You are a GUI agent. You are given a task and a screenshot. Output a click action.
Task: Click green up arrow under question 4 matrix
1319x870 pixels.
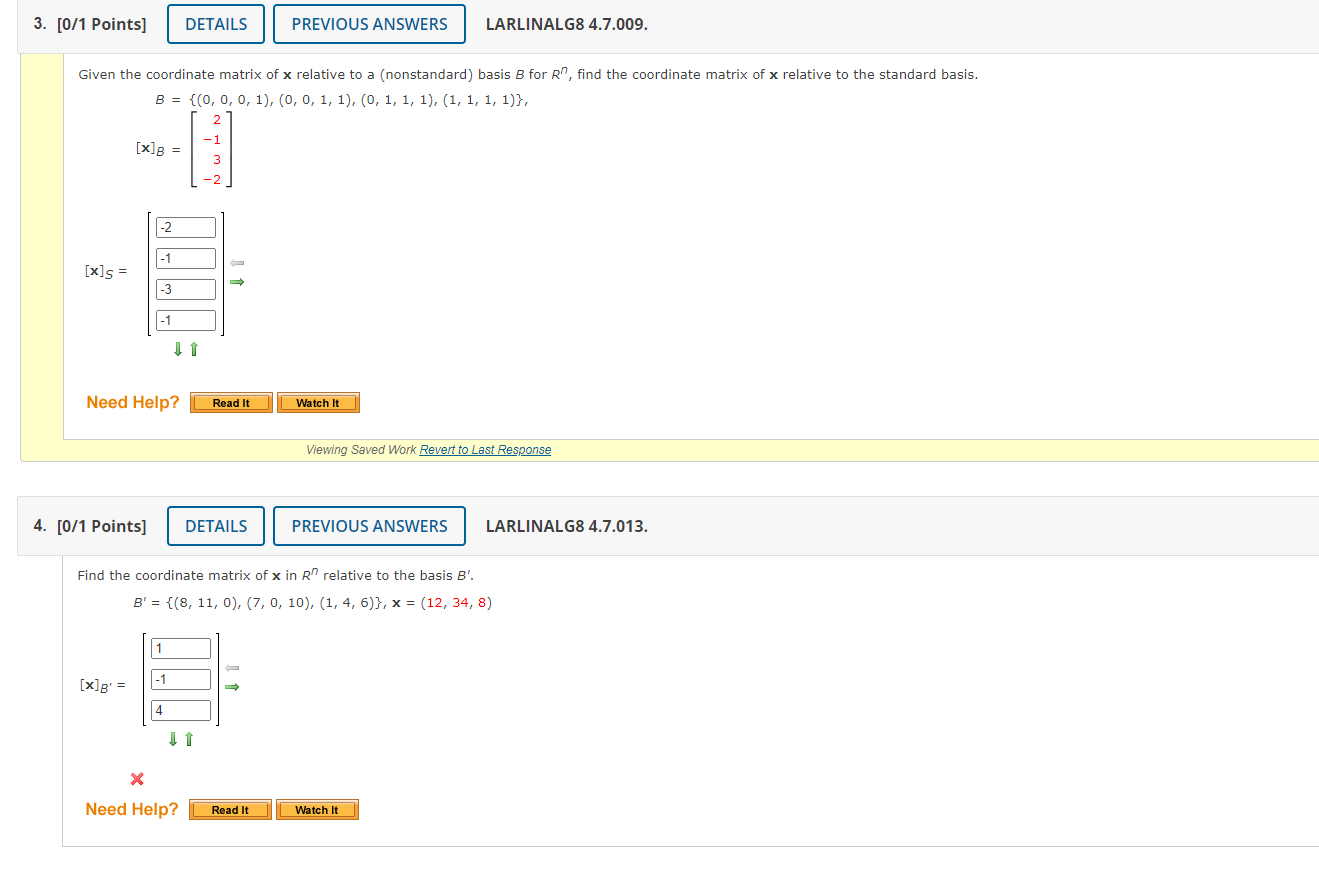(x=189, y=739)
